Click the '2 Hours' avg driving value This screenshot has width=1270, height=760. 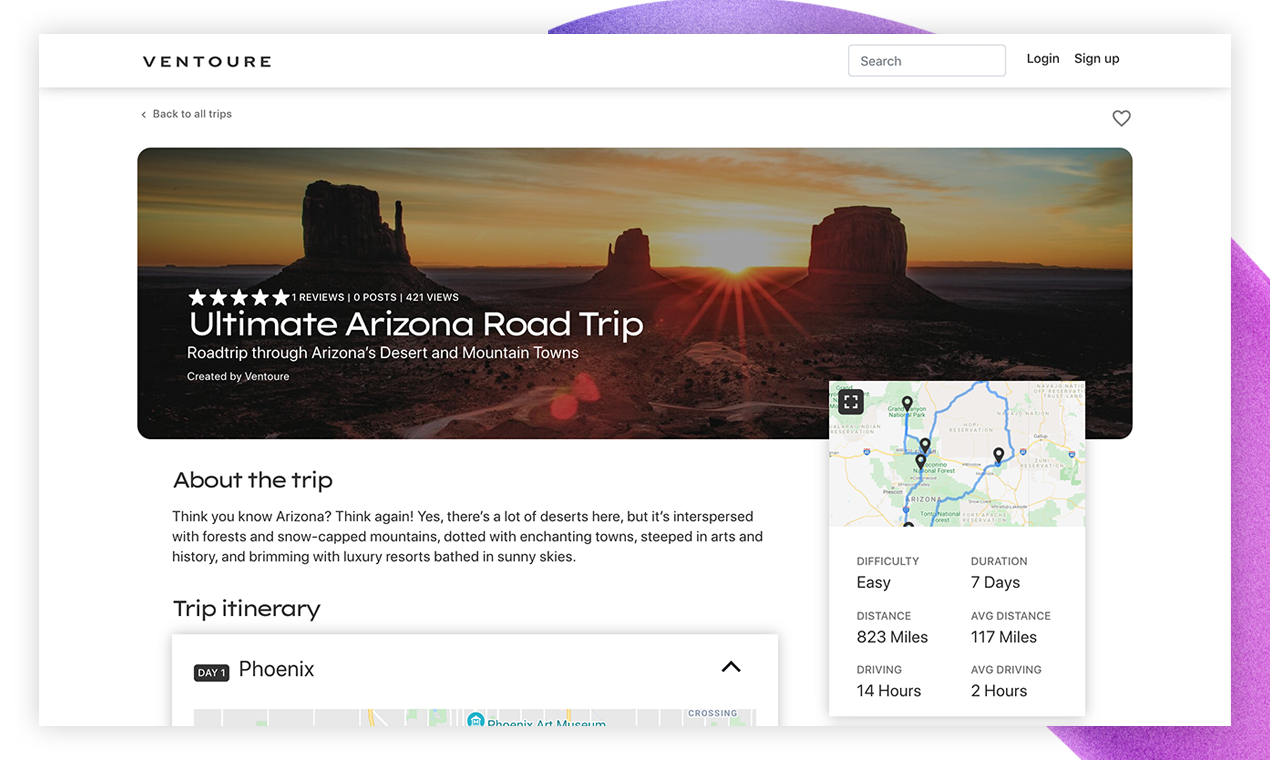pyautogui.click(x=999, y=691)
